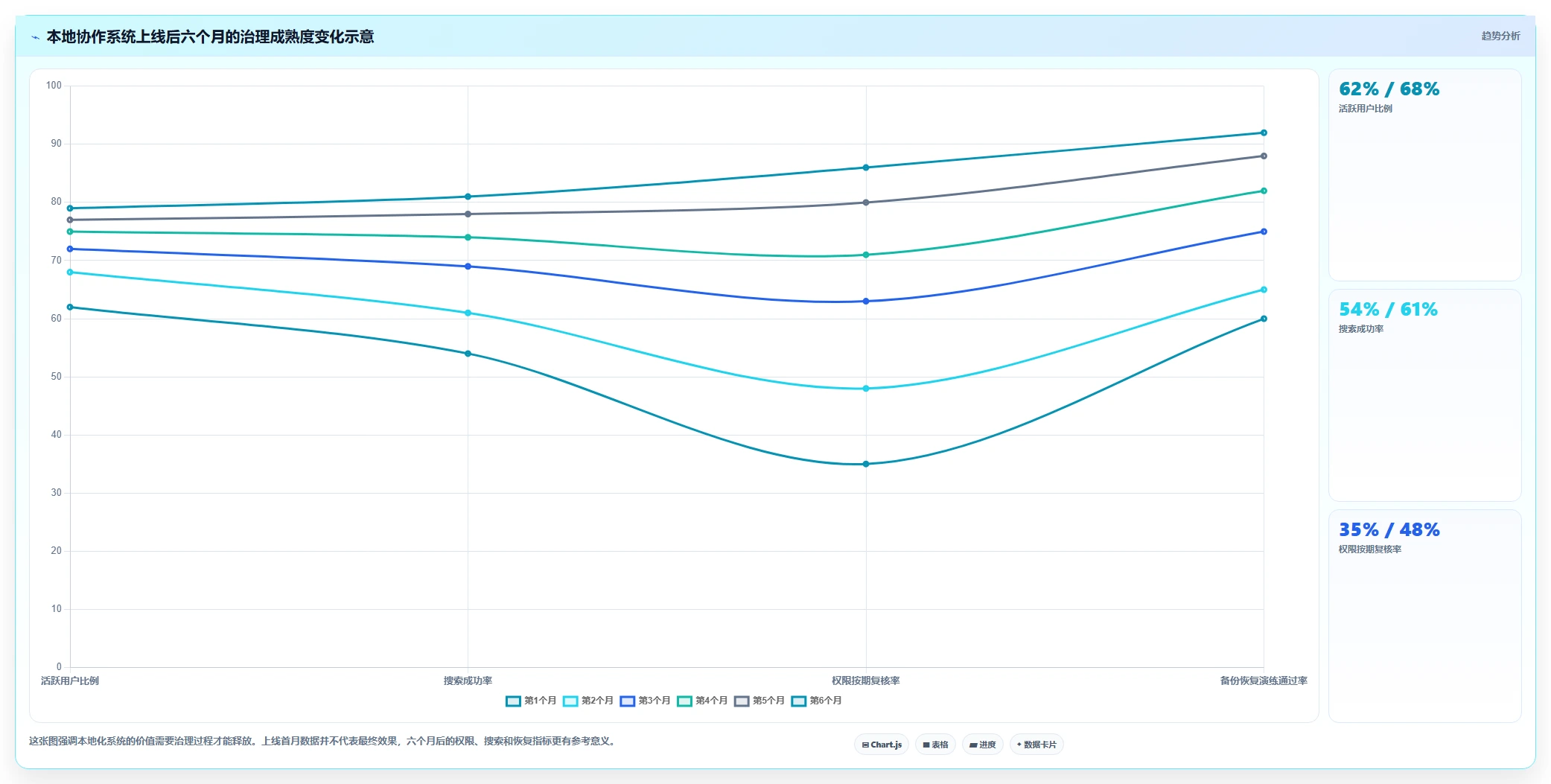
Task: Click the trend icon beside the chart title
Action: coord(35,37)
